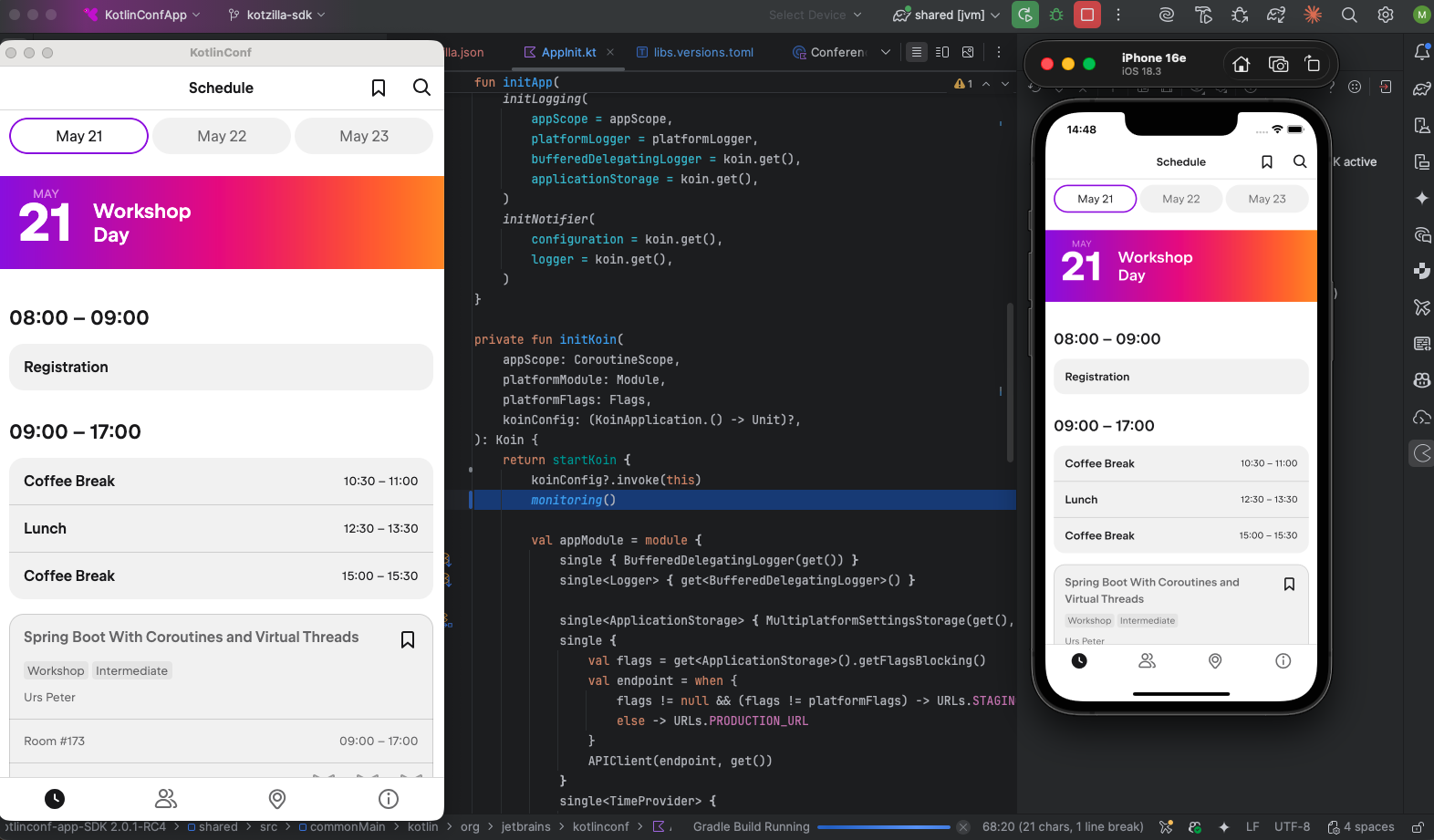The height and width of the screenshot is (840, 1434).
Task: Take a simulator screenshot with camera icon
Action: (1278, 64)
